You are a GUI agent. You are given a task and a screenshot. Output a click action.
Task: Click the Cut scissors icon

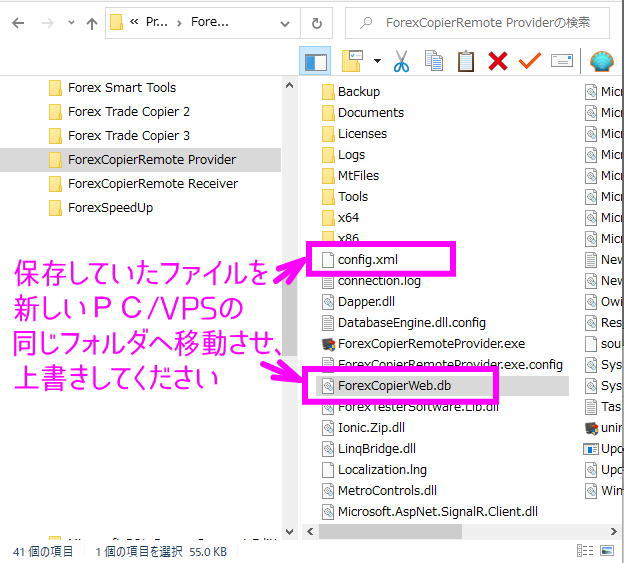(x=401, y=61)
